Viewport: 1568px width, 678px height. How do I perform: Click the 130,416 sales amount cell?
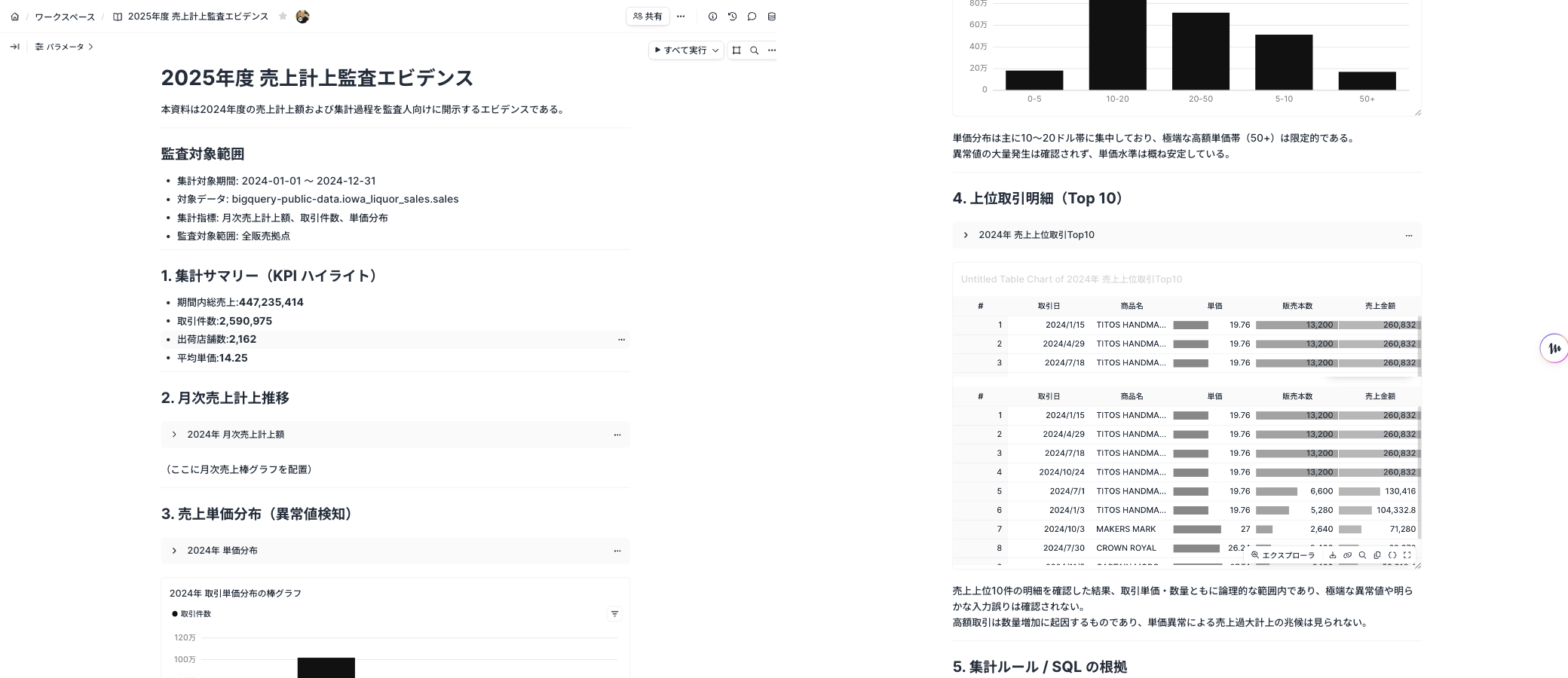click(x=1380, y=491)
